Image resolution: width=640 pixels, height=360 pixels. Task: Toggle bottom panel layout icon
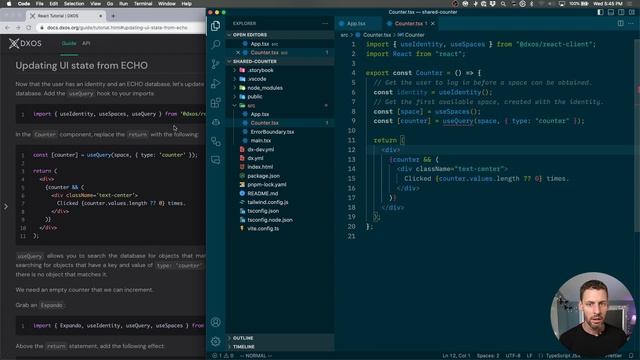[x=611, y=12]
